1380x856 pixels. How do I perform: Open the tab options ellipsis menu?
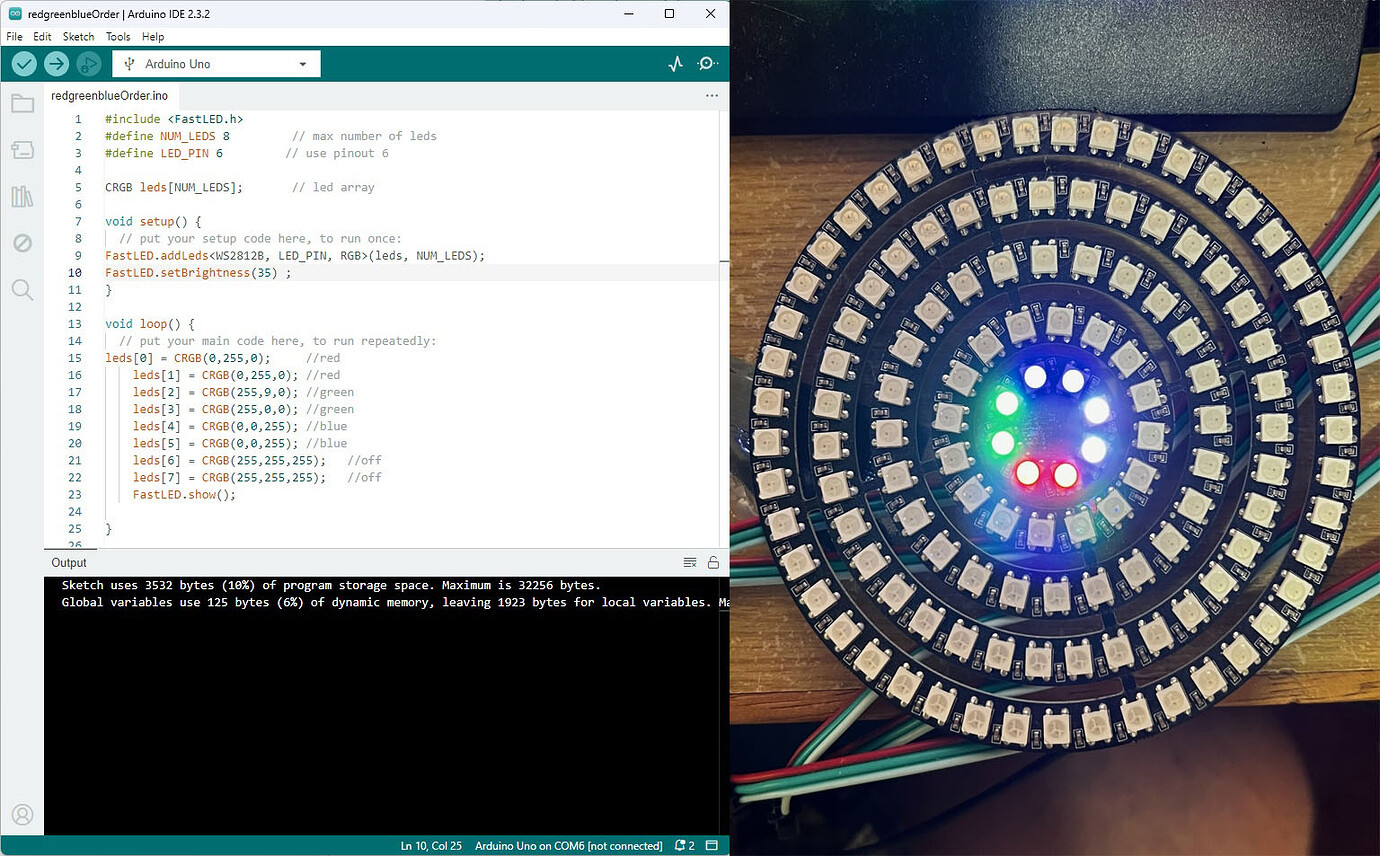click(711, 95)
